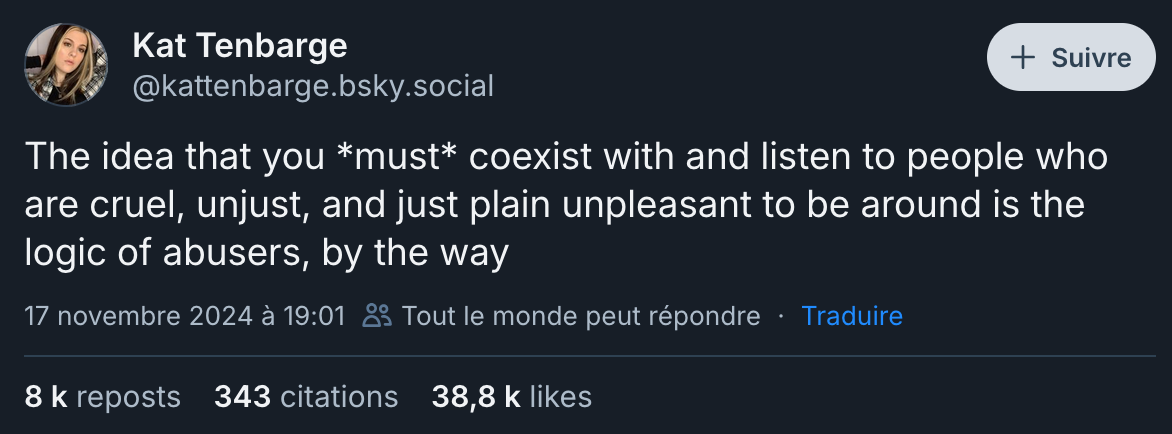Click the bold "38,8 k" like count

coord(475,397)
